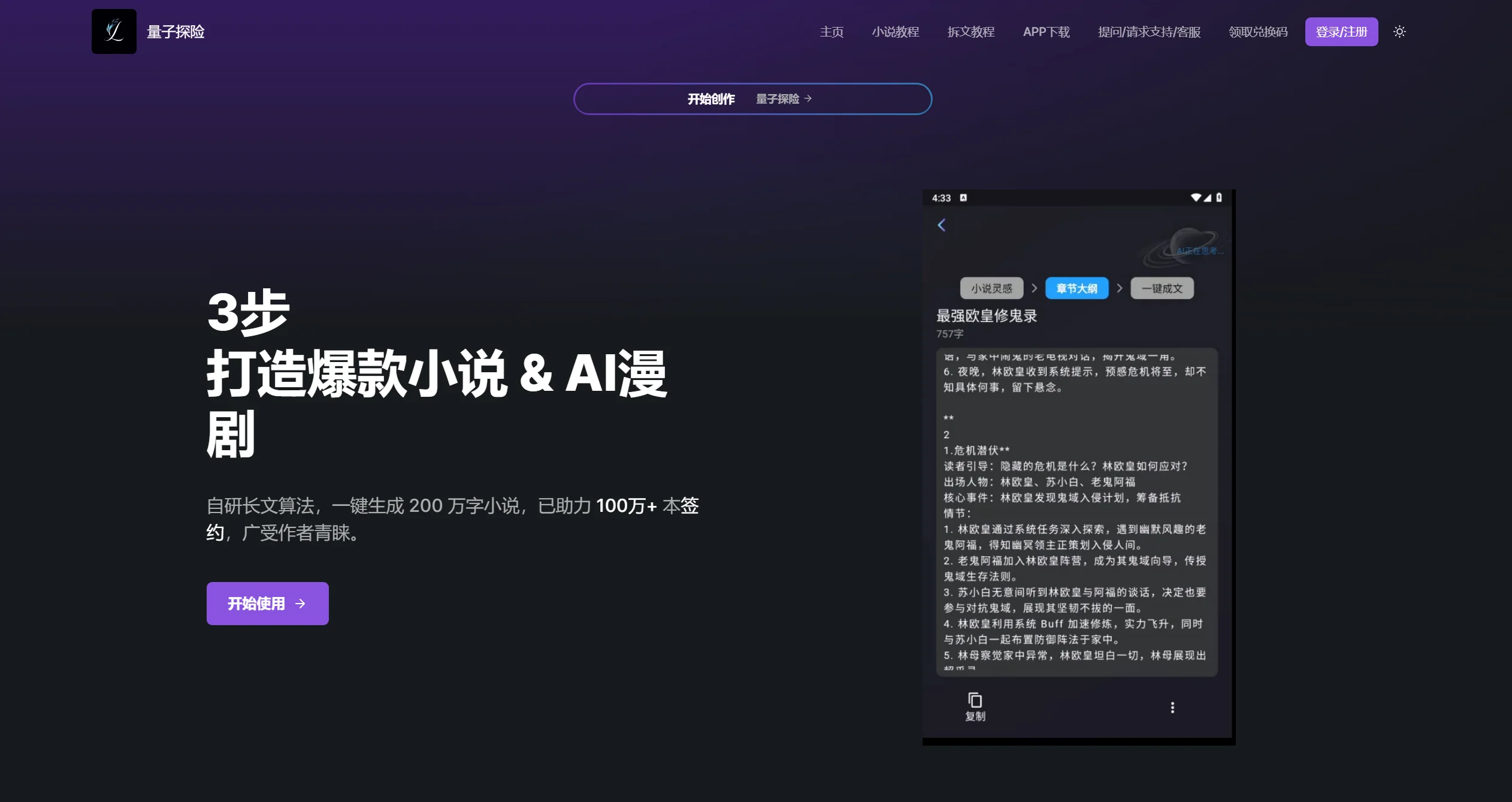The width and height of the screenshot is (1512, 802).
Task: Click the 开始使用 button
Action: coord(267,604)
